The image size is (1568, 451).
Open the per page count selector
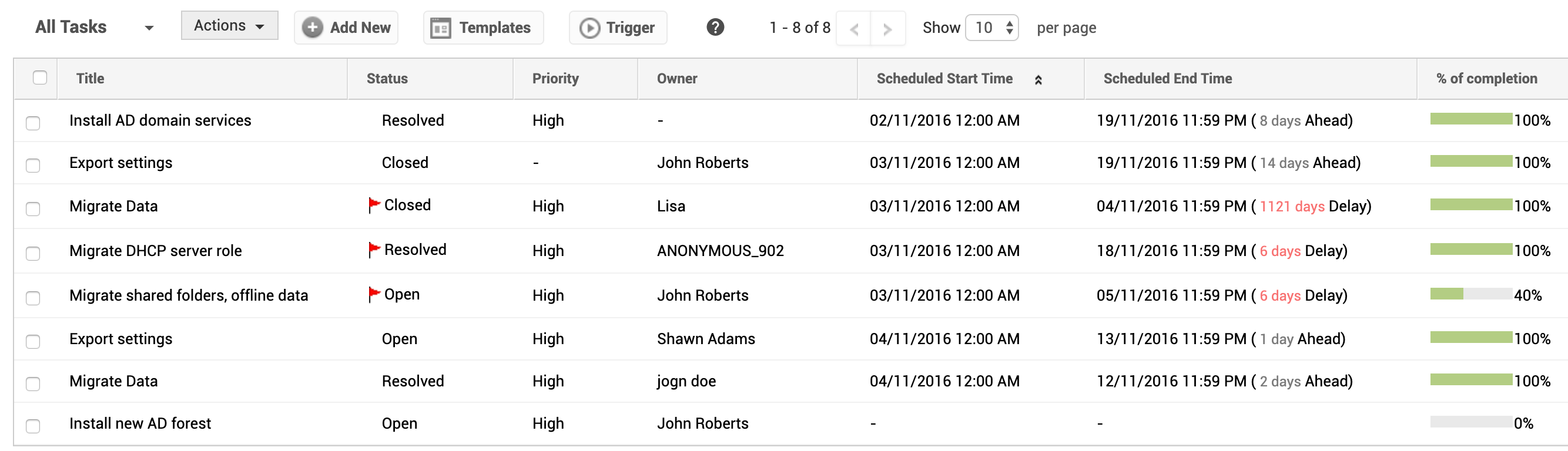pyautogui.click(x=991, y=28)
